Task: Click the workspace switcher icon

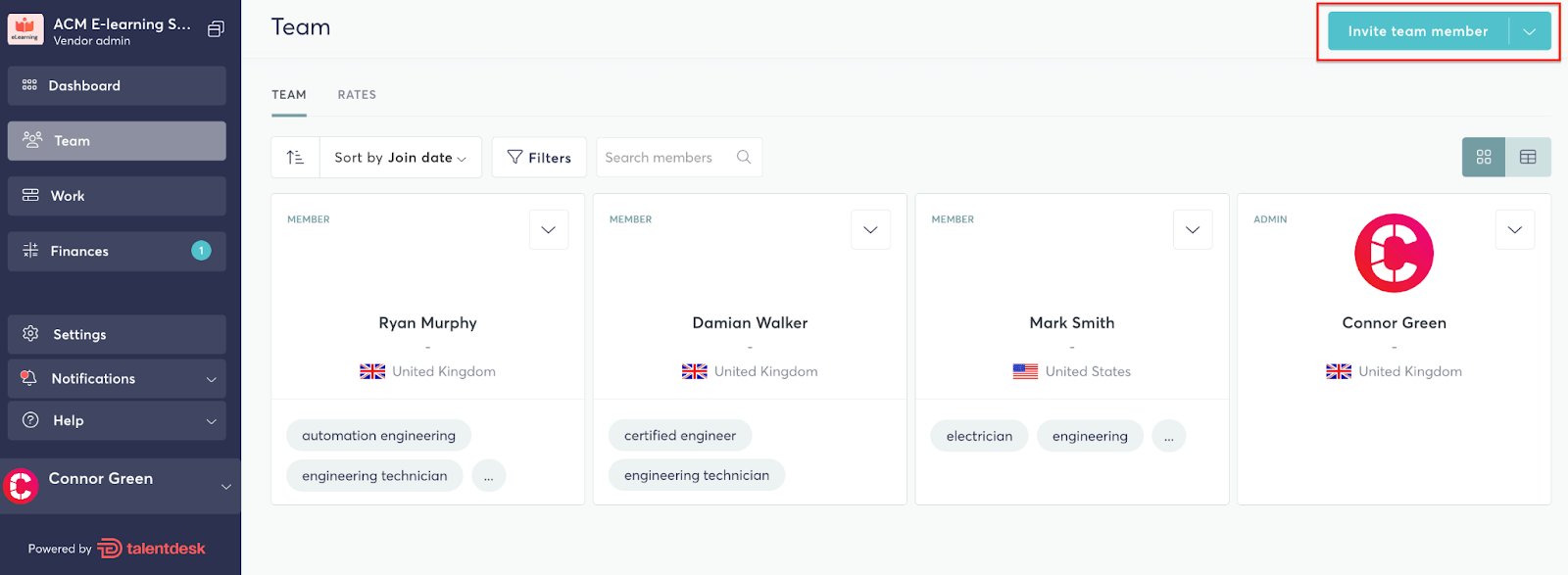Action: (216, 29)
